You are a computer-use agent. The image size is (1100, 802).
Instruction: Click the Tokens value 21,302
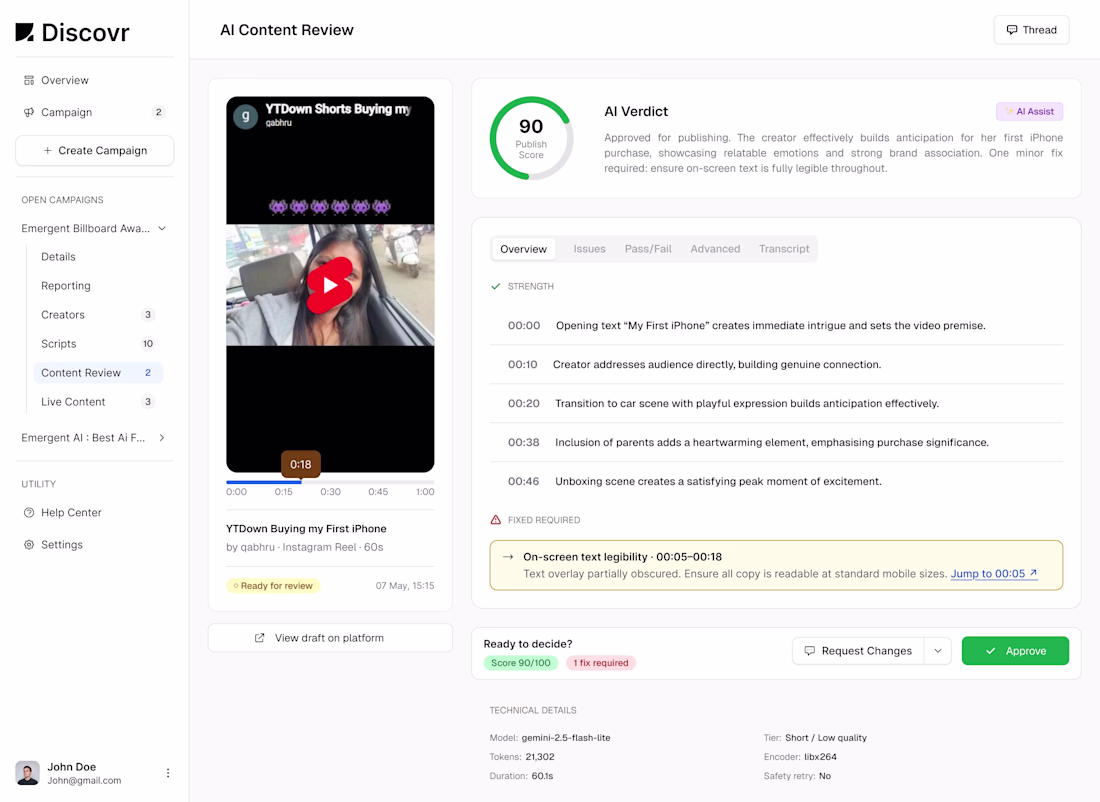[539, 757]
